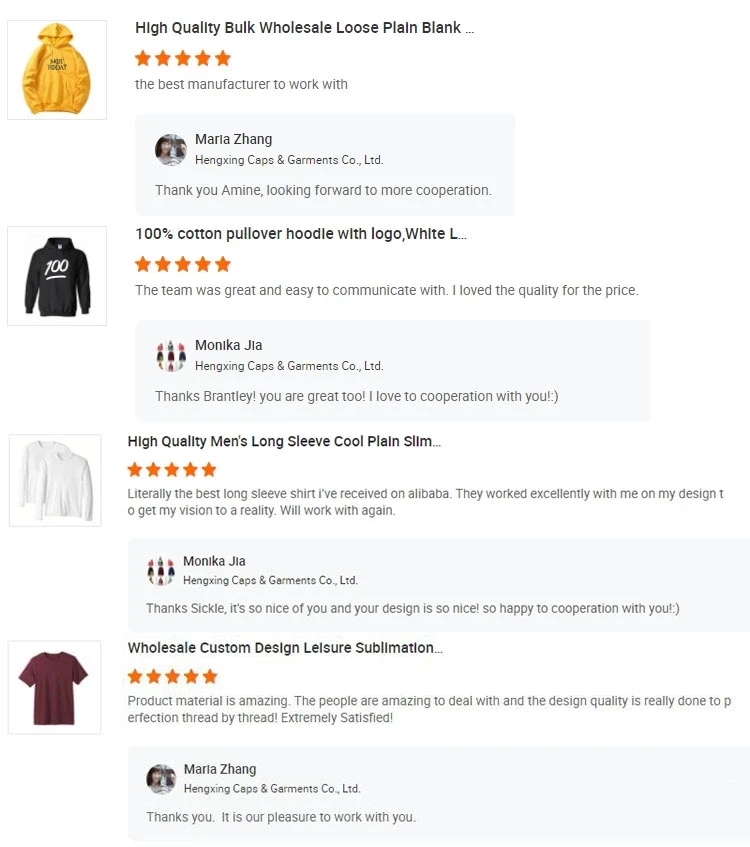The width and height of the screenshot is (750, 847).
Task: Click the star rating under the yellow hoodie review
Action: tap(183, 58)
